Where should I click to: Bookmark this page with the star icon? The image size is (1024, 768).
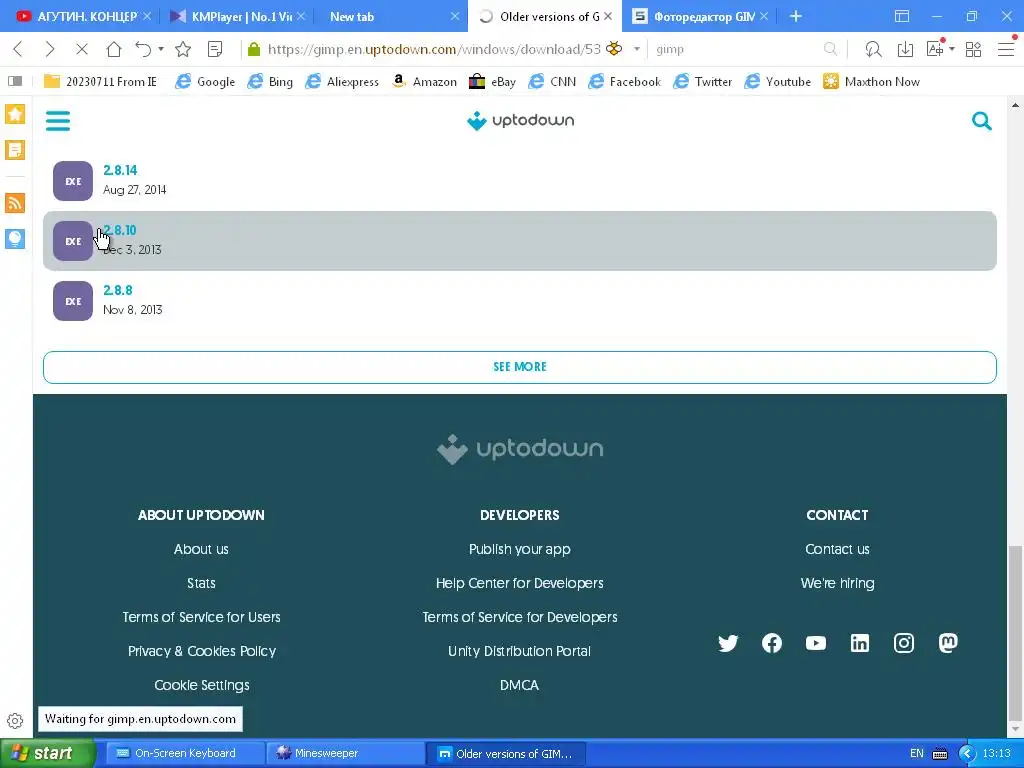(x=183, y=49)
